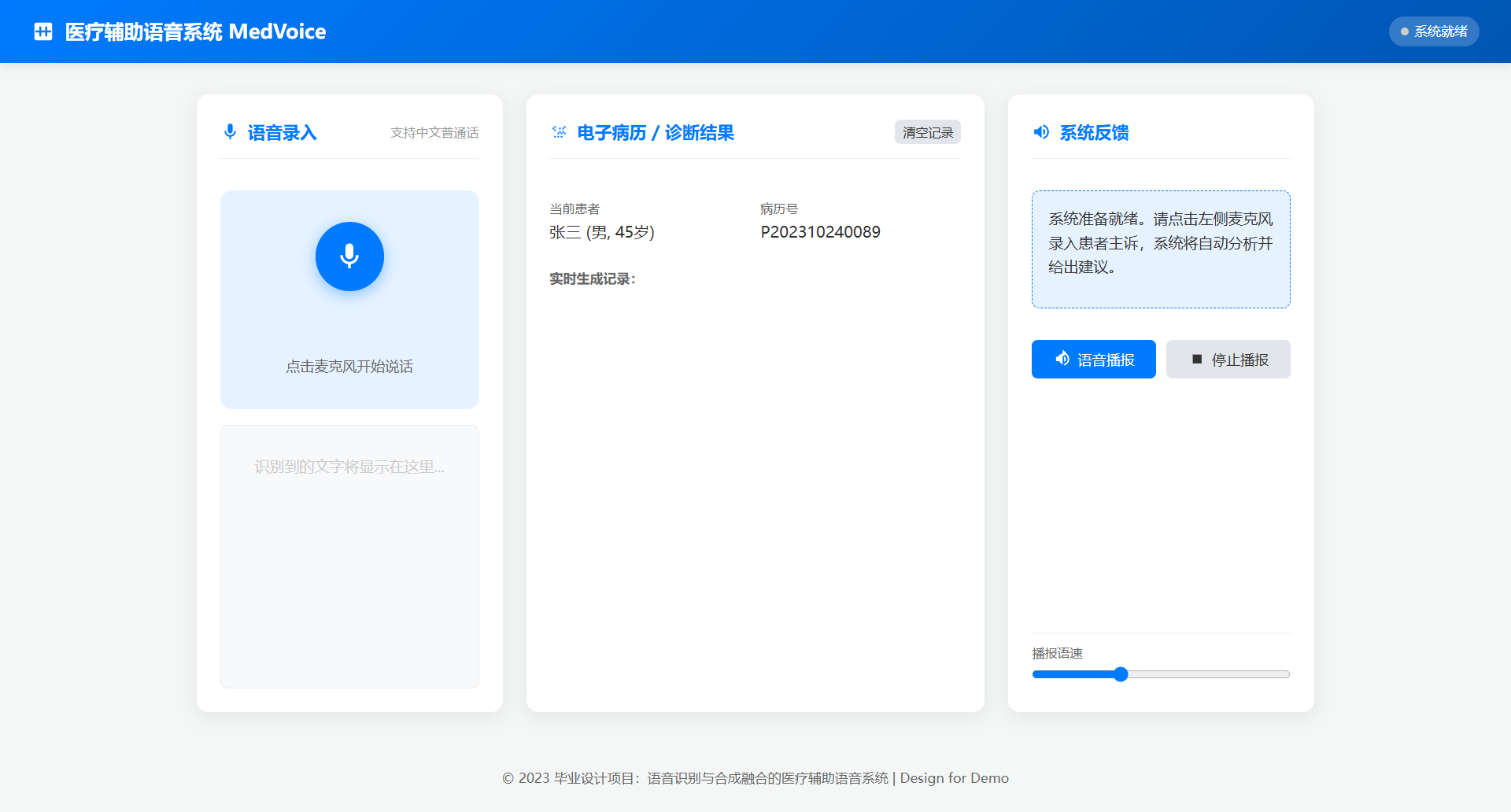Click the sparkle icon beside 电子病历

pos(559,132)
